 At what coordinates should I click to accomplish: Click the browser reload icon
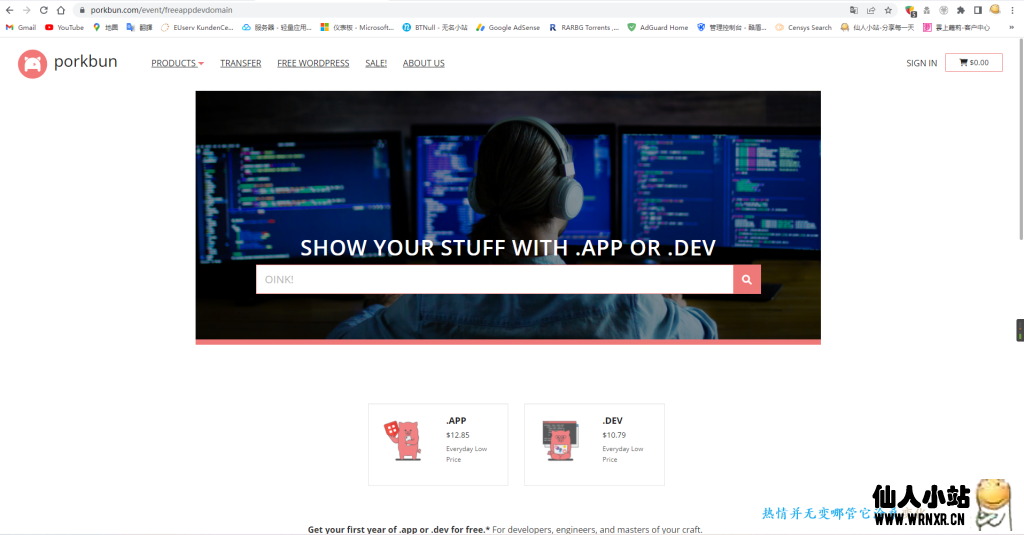(x=43, y=10)
